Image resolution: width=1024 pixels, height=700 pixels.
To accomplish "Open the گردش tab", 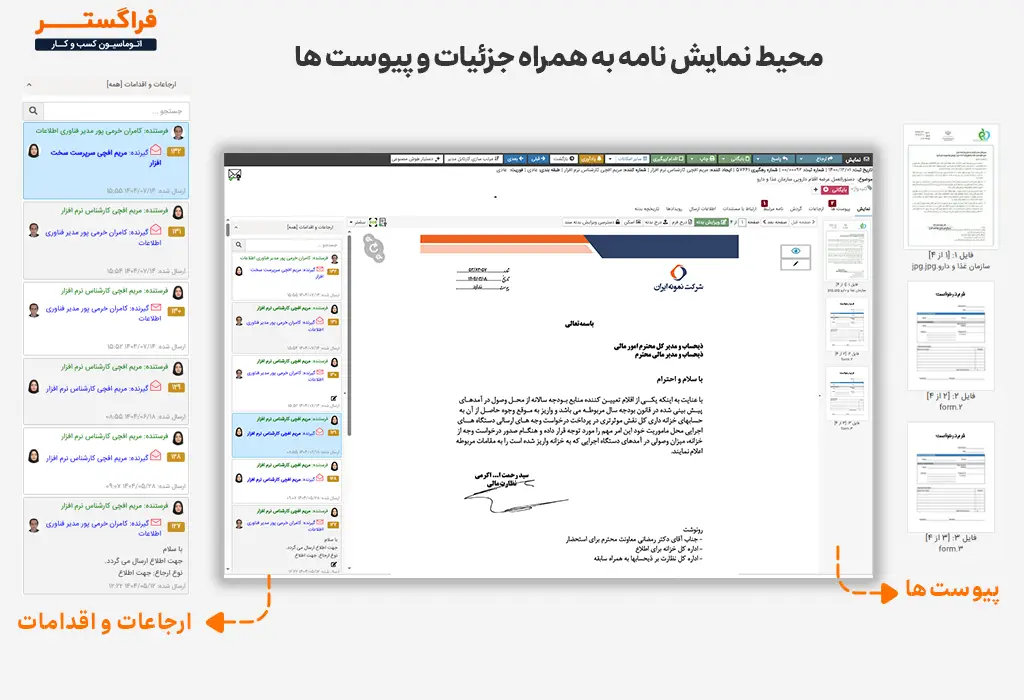I will (x=796, y=210).
